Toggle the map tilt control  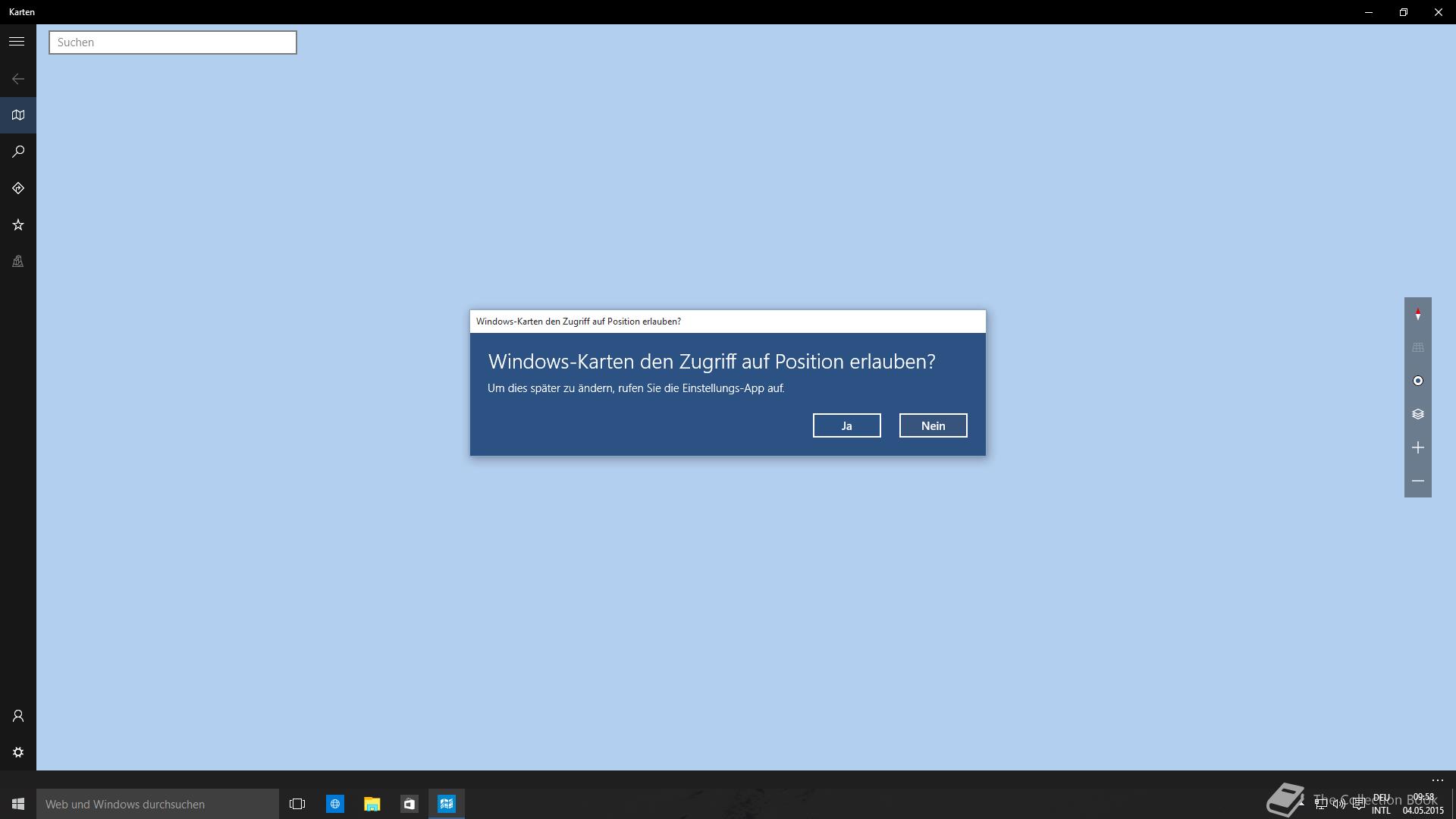[x=1417, y=347]
